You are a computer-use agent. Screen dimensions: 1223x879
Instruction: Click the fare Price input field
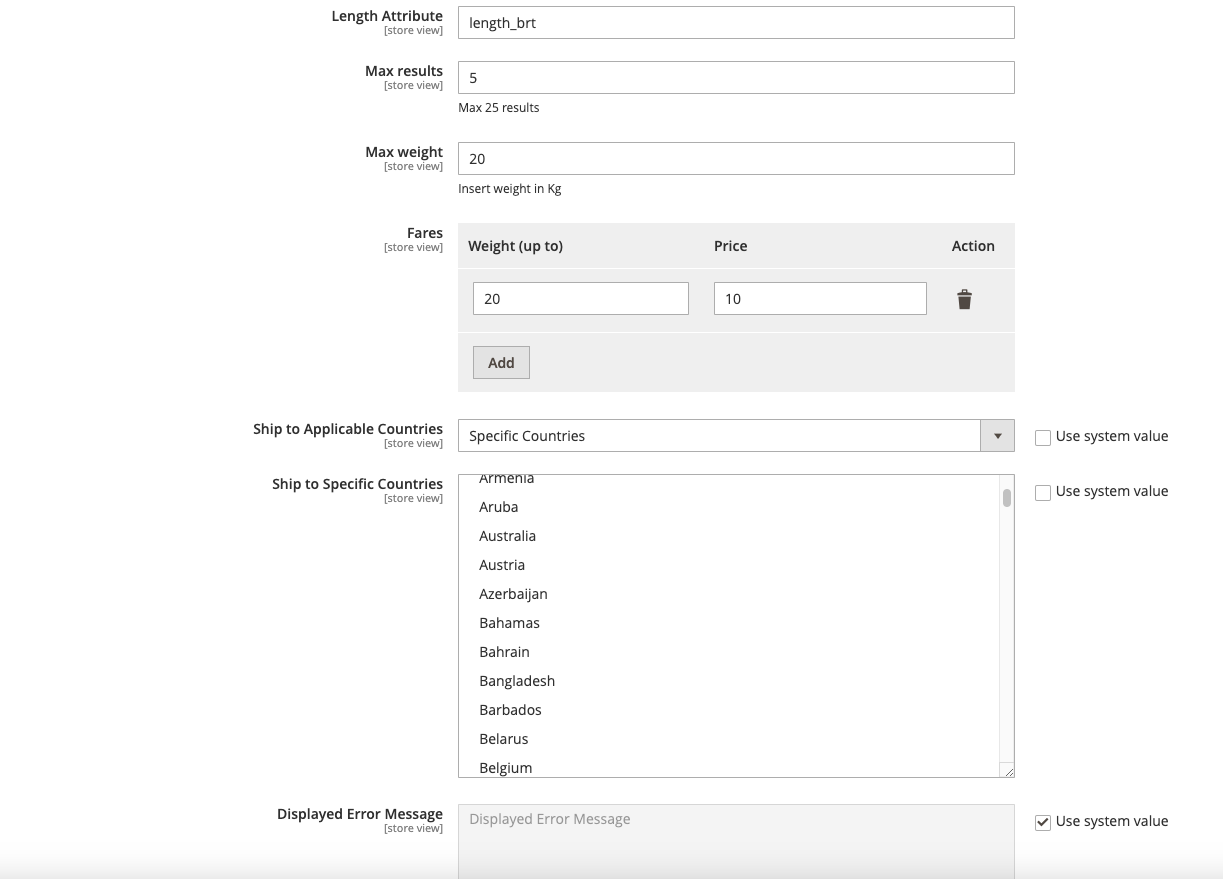(819, 299)
